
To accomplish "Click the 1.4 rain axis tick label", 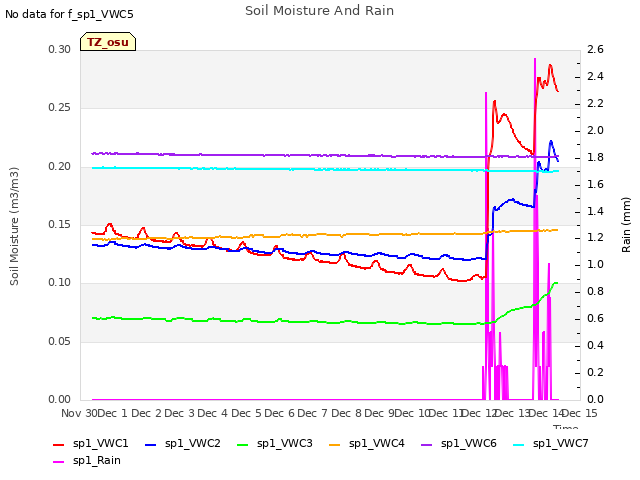I will tap(596, 211).
